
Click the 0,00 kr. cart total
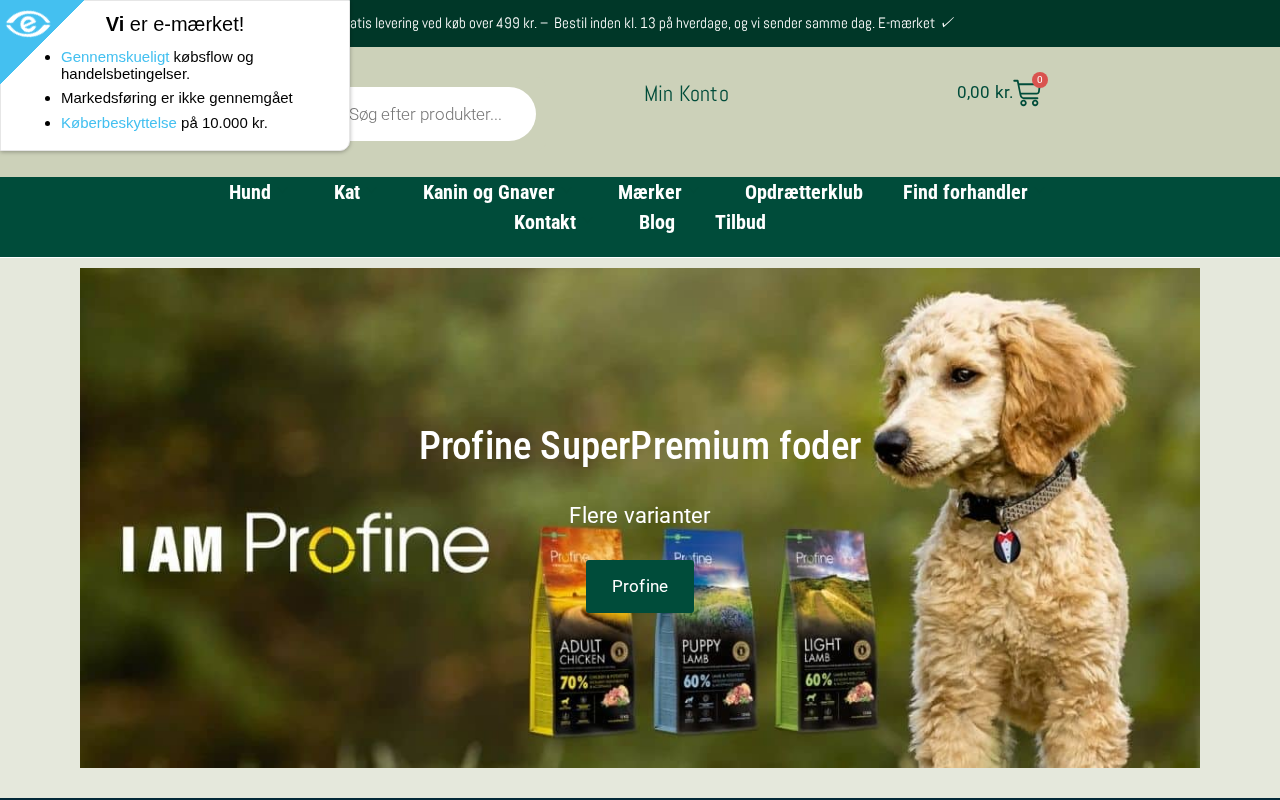coord(985,92)
